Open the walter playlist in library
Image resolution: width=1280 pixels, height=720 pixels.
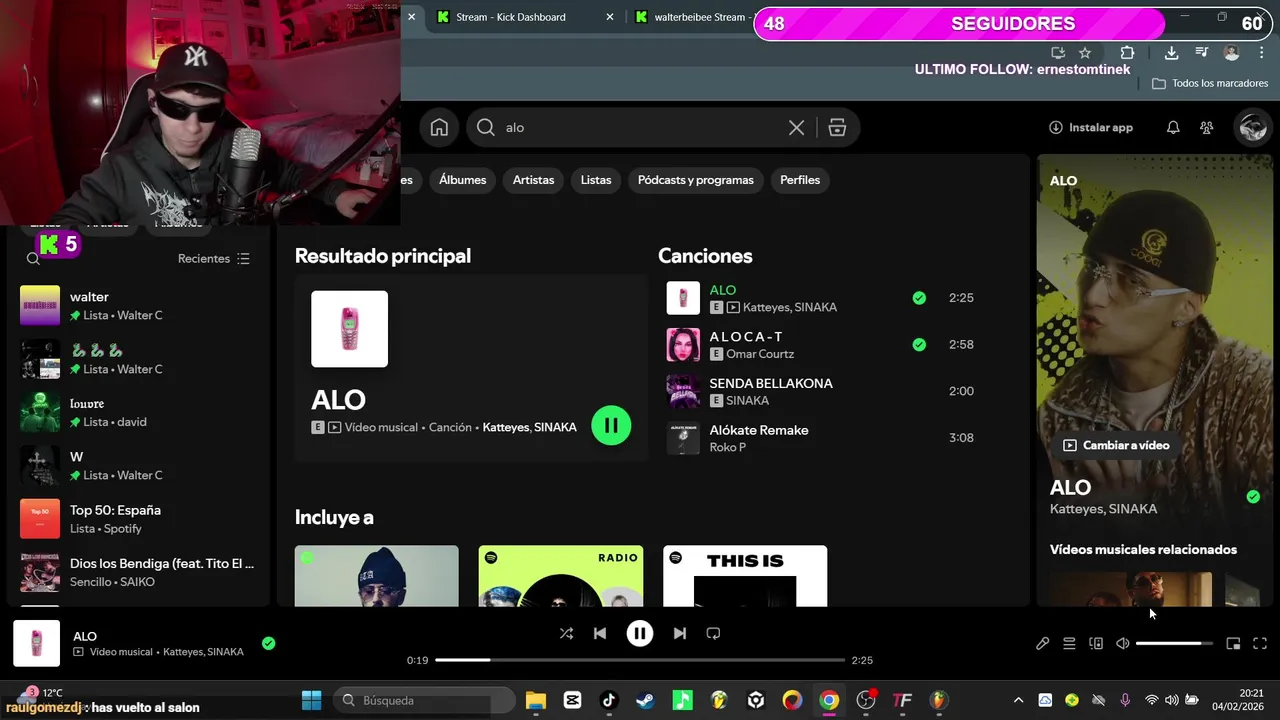[x=138, y=305]
